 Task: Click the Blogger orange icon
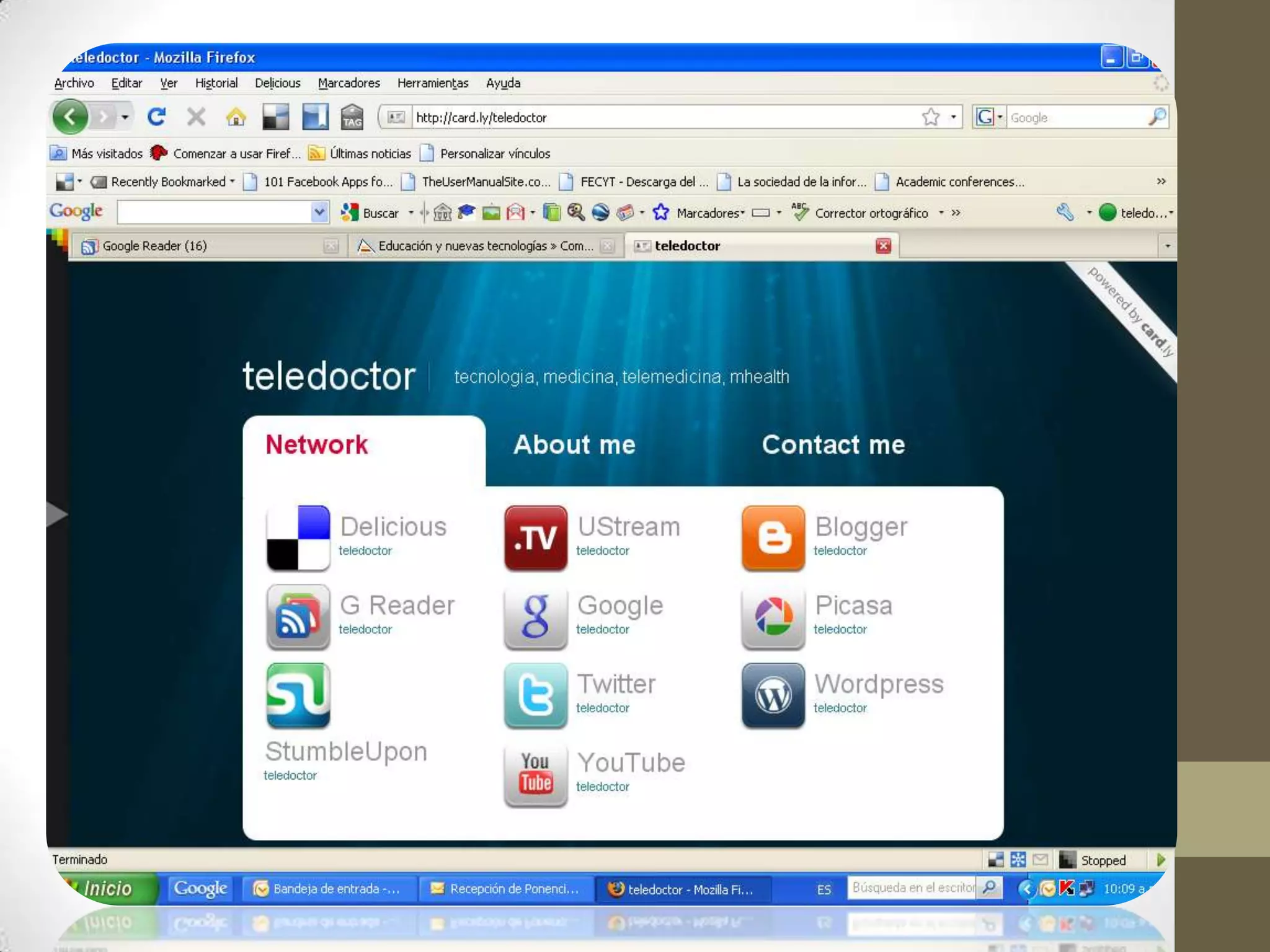pyautogui.click(x=773, y=537)
